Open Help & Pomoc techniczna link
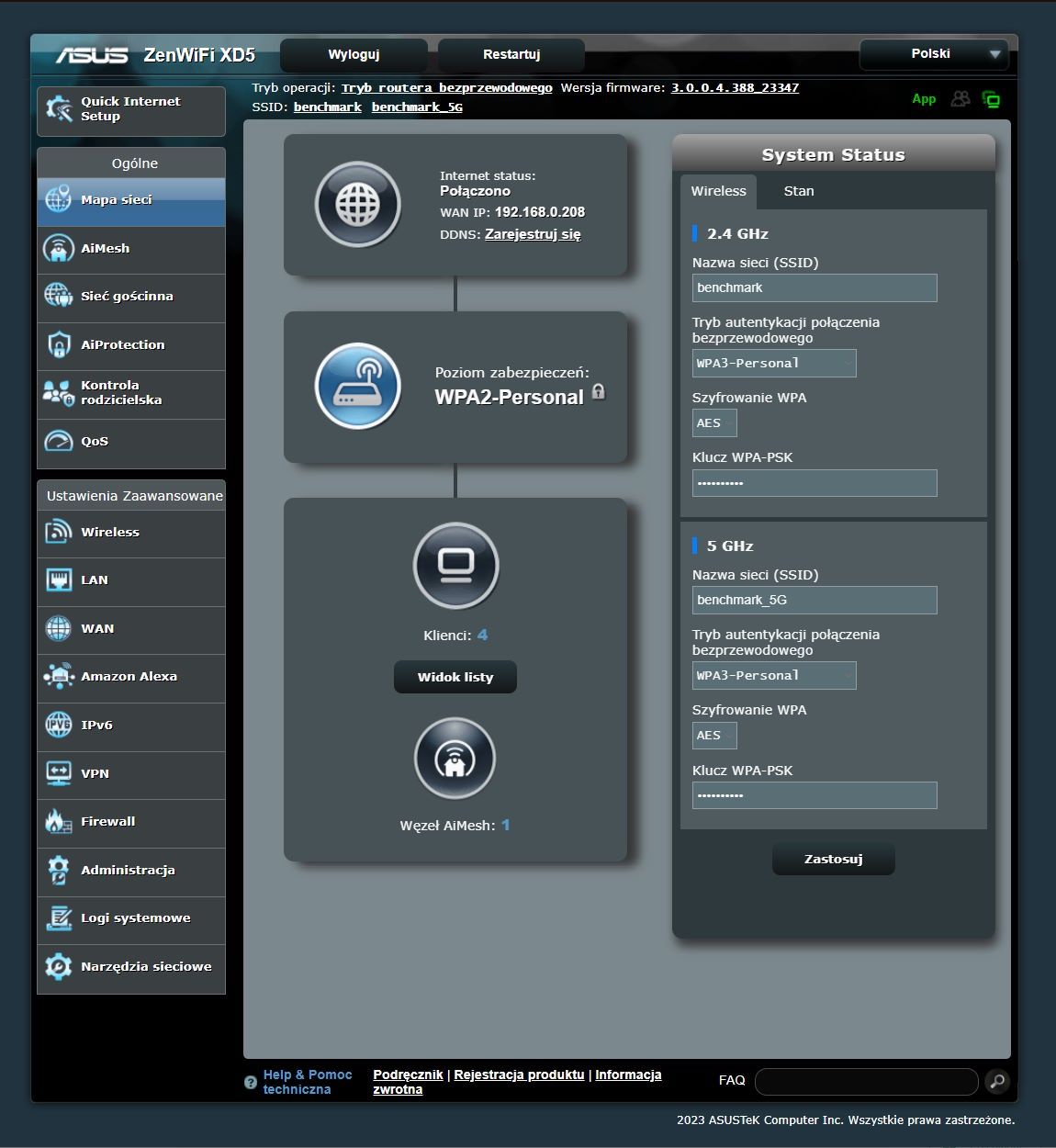The width and height of the screenshot is (1056, 1148). tap(308, 1082)
